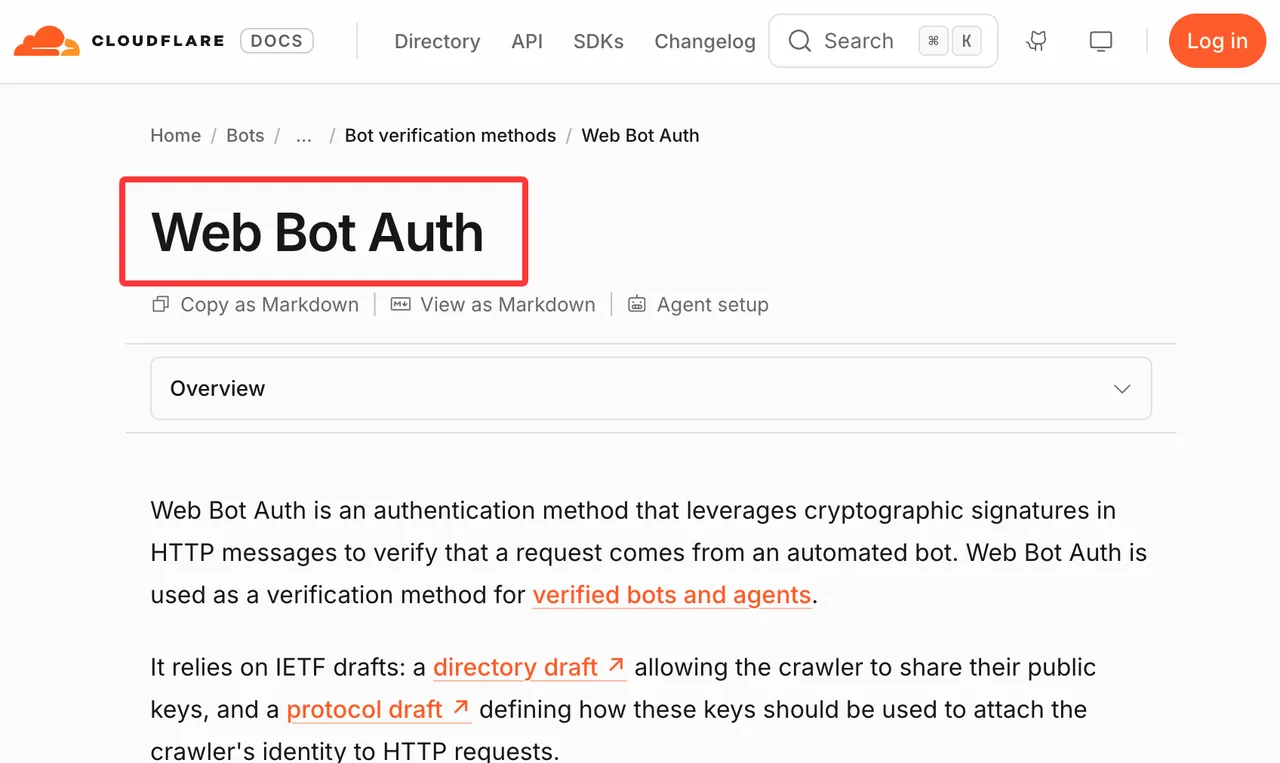Expand the collapsed breadcrumb ellipsis

(304, 136)
